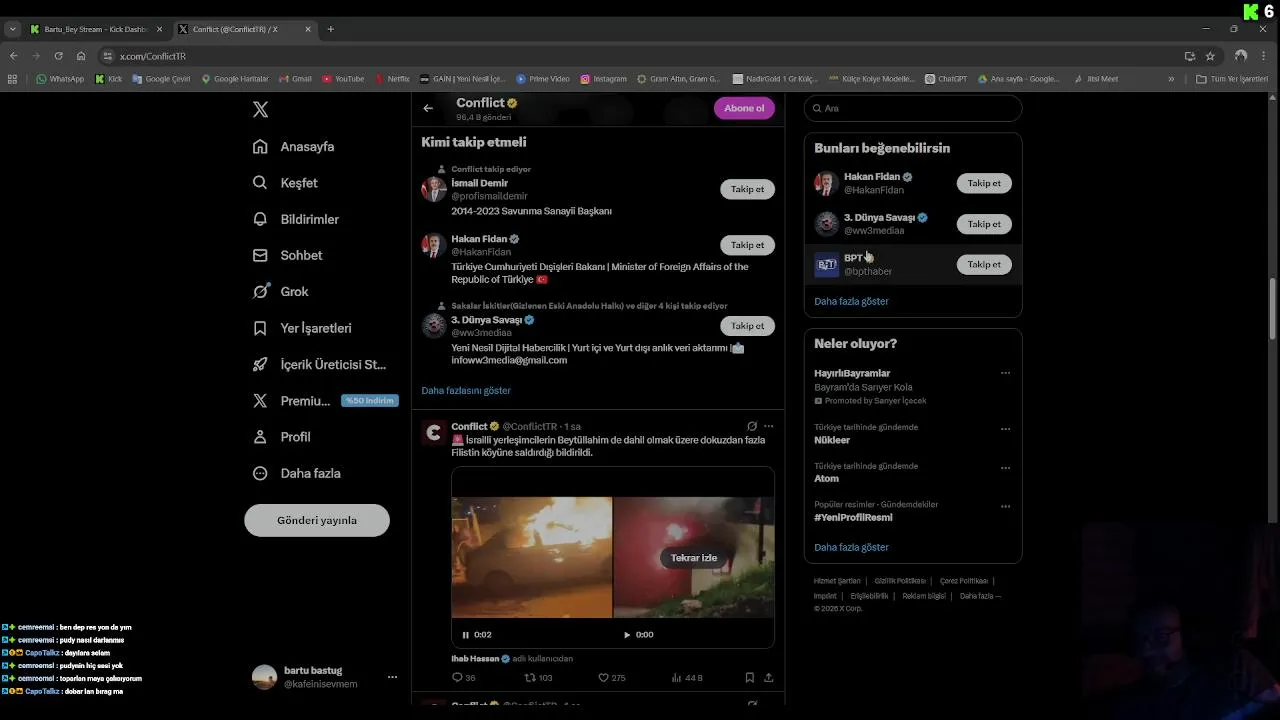Click Tekrar izle on second video

tap(694, 558)
